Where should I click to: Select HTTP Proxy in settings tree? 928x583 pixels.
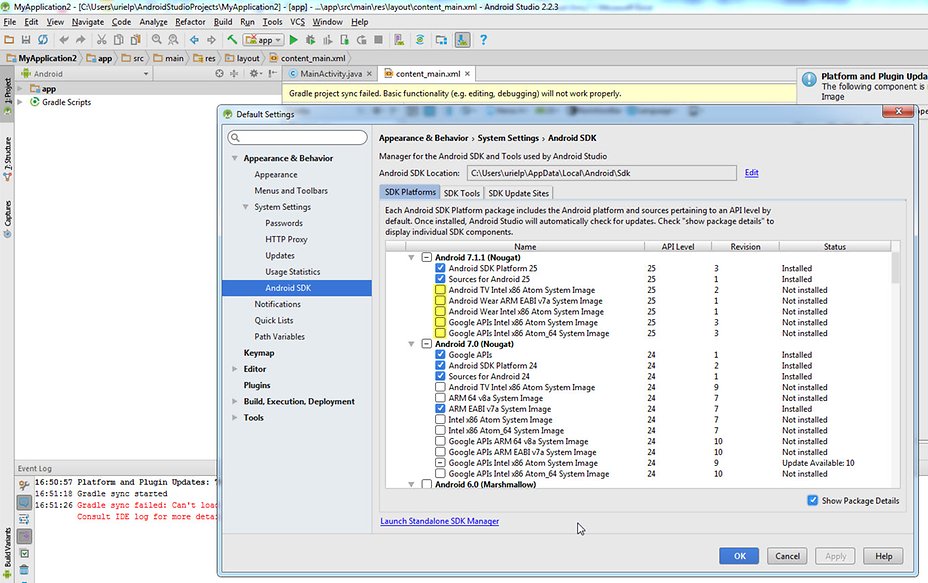point(286,239)
